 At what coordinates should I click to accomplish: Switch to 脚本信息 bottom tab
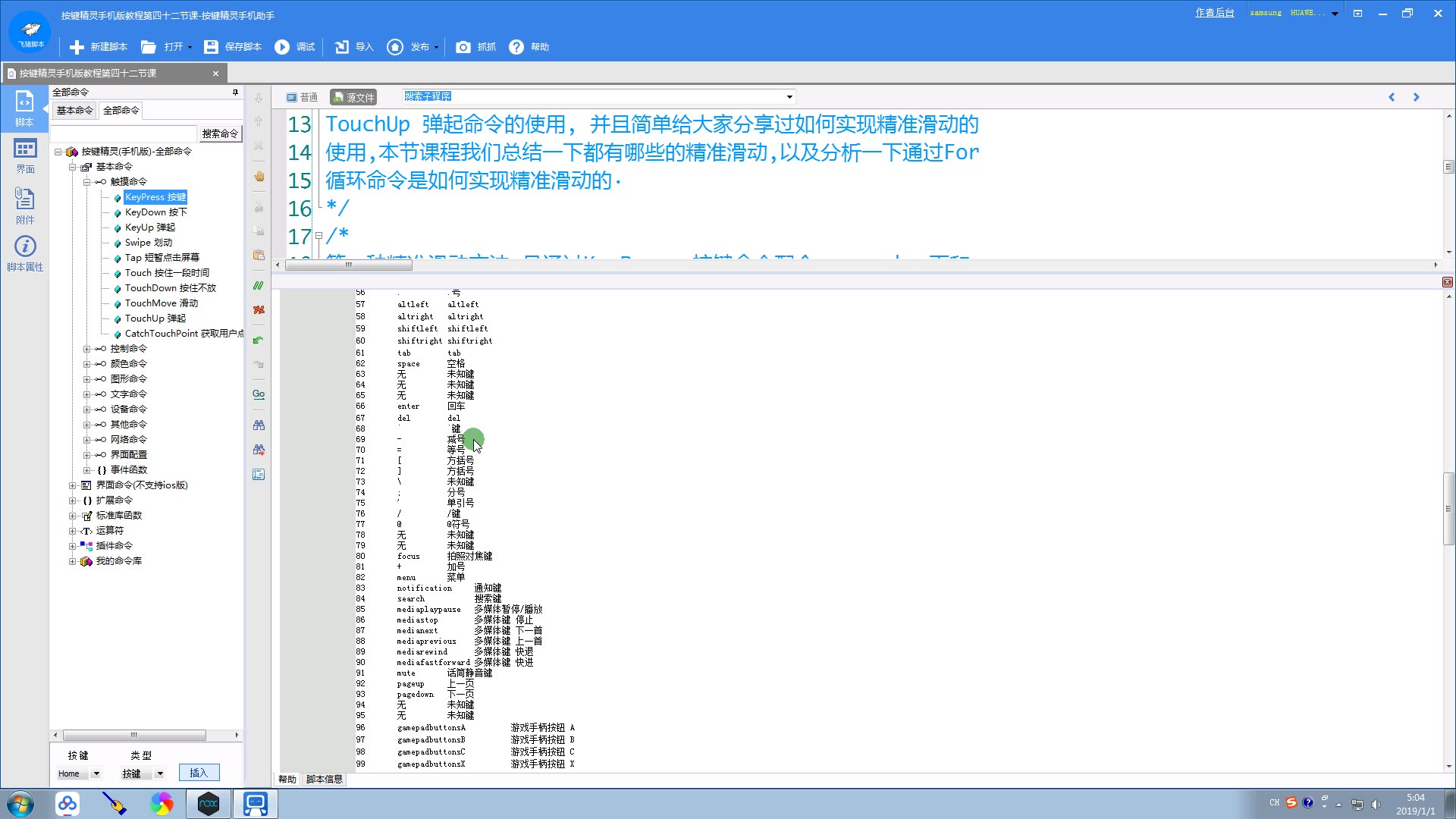(324, 779)
